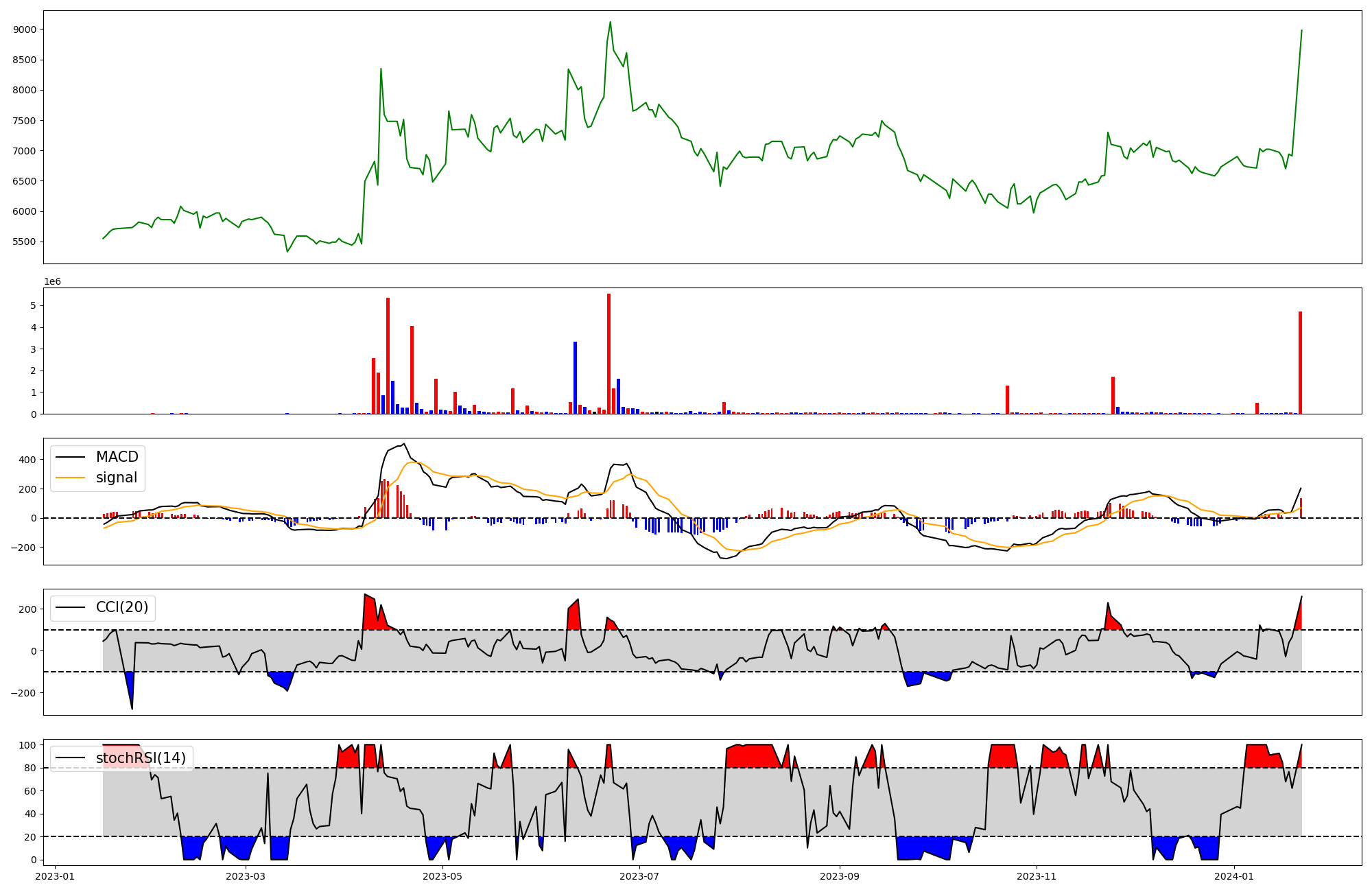1372x892 pixels.
Task: Select the 2023-05 date axis label
Action: (x=442, y=876)
